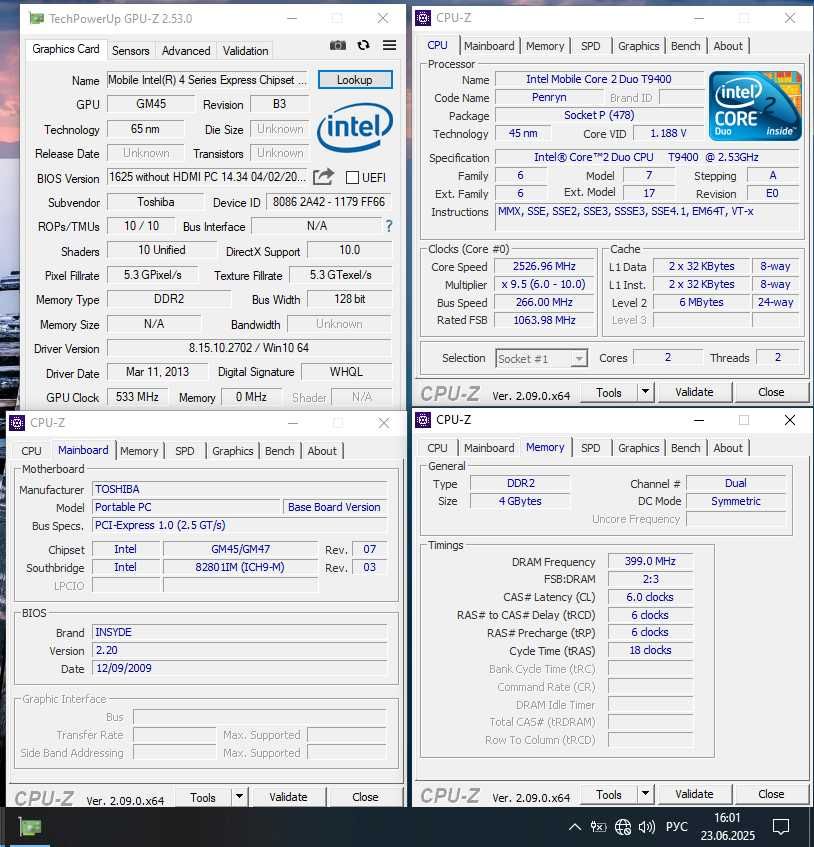Viewport: 814px width, 847px height.
Task: Click the GM45/GM47 chipset value
Action: pos(240,549)
